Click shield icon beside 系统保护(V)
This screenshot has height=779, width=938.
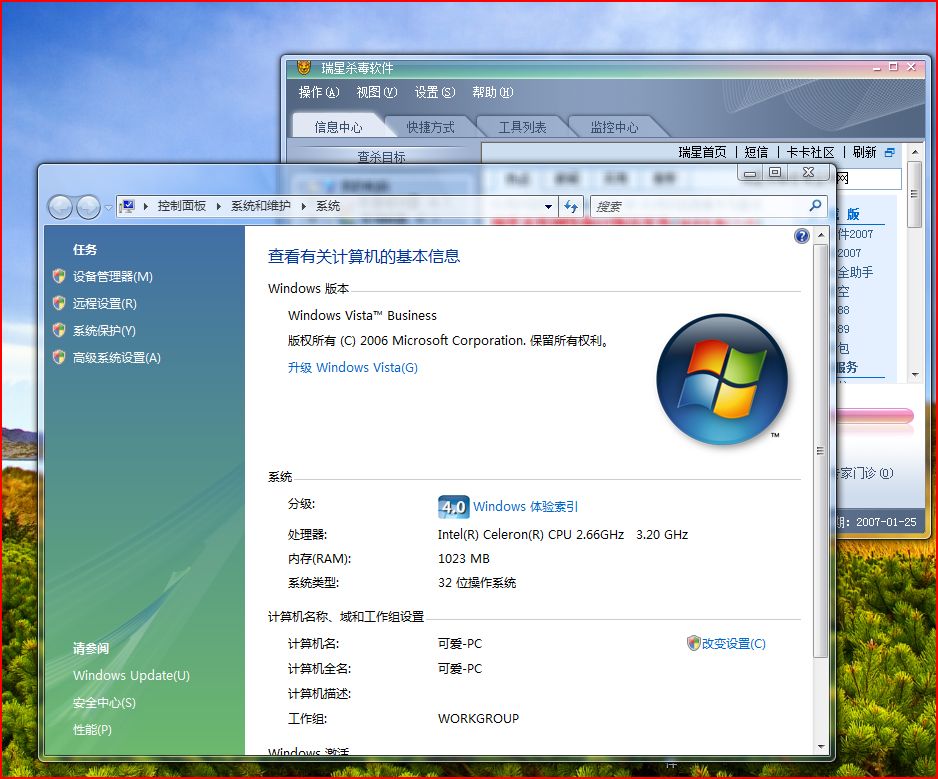[x=59, y=330]
